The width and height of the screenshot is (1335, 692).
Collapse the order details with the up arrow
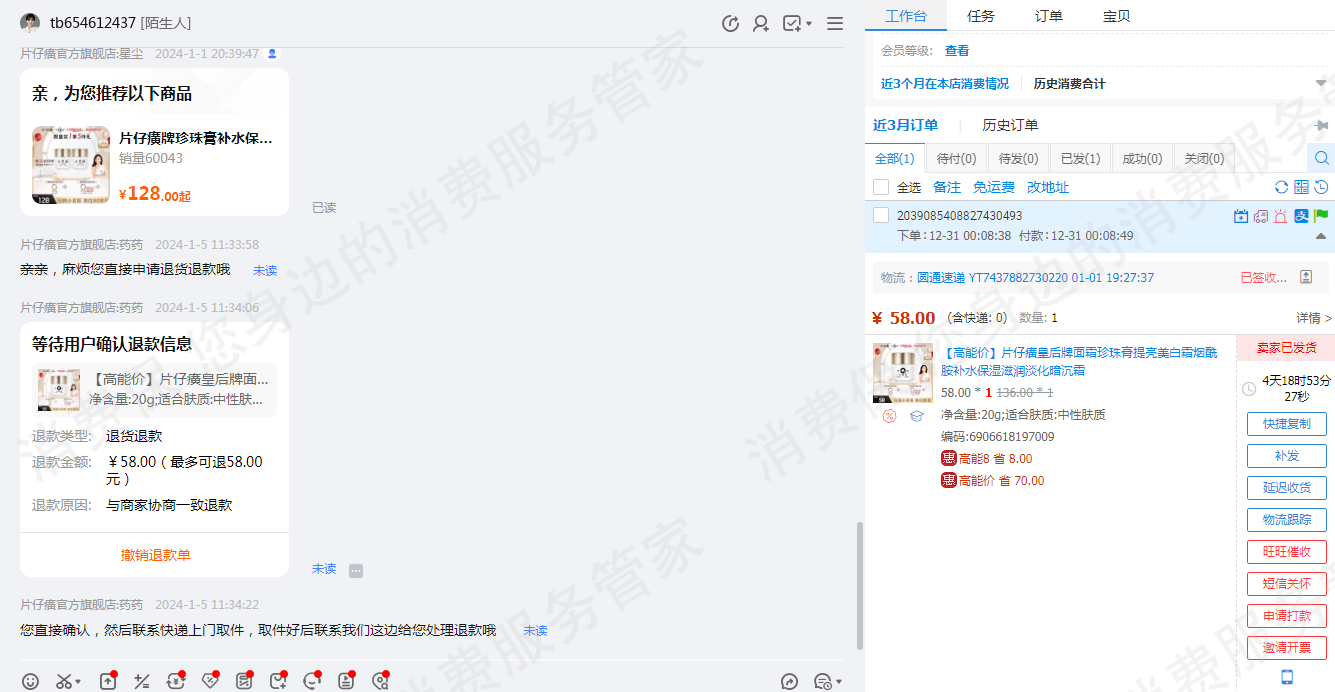pos(1321,236)
